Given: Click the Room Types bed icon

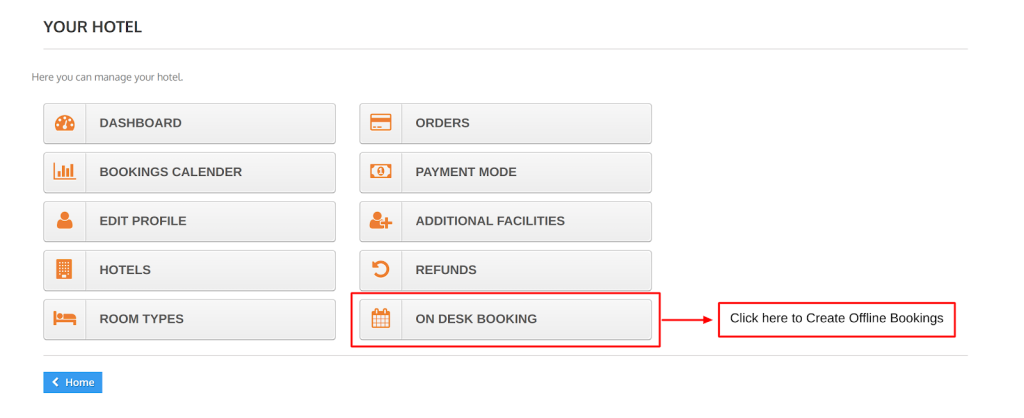Looking at the screenshot, I should 65,319.
